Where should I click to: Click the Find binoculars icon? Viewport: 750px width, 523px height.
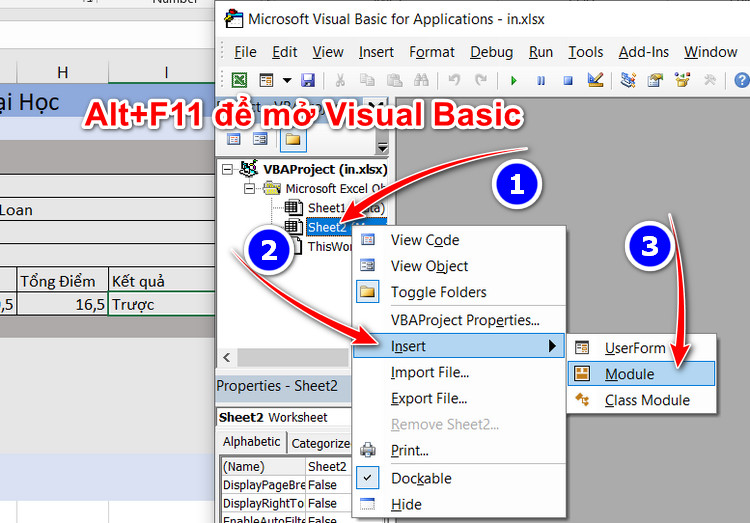click(x=421, y=80)
